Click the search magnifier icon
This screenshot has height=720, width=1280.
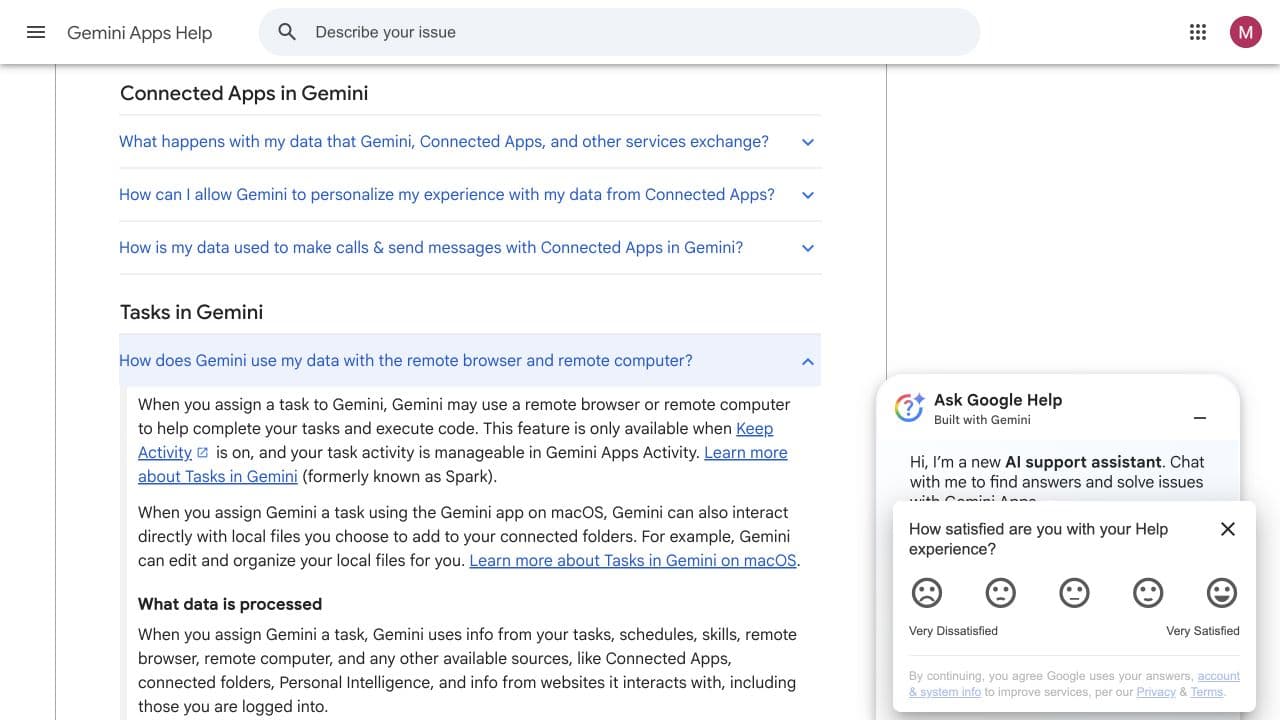[287, 32]
